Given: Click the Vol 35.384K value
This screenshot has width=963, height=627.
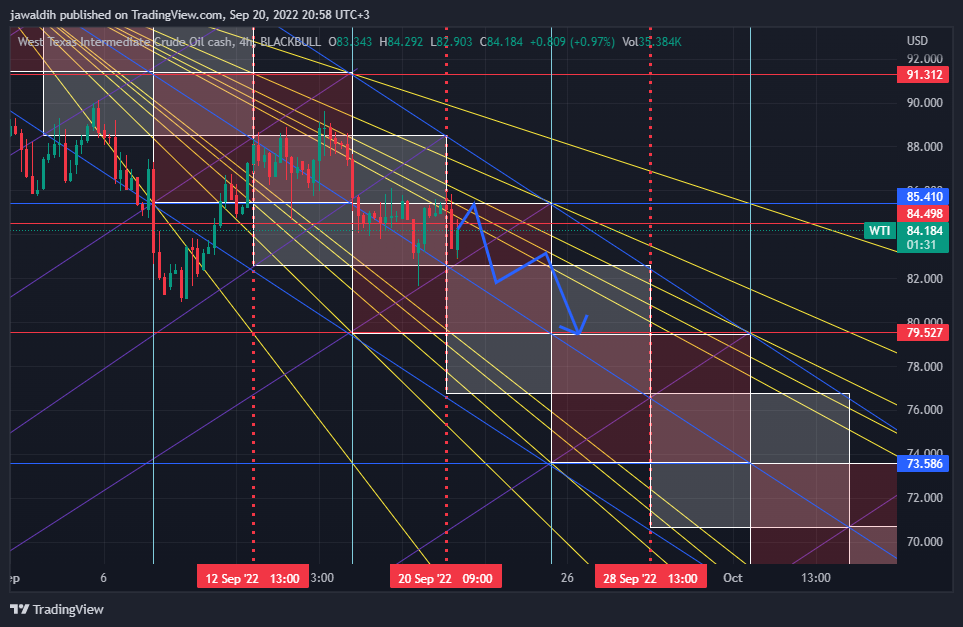Looking at the screenshot, I should coord(652,42).
